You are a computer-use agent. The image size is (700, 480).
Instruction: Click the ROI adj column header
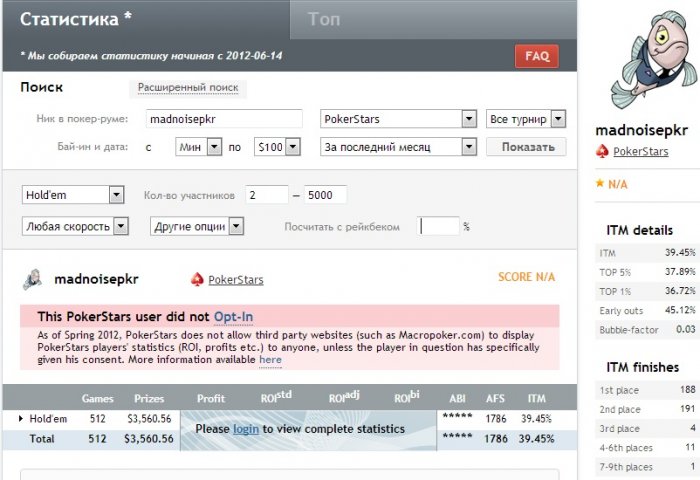[344, 397]
